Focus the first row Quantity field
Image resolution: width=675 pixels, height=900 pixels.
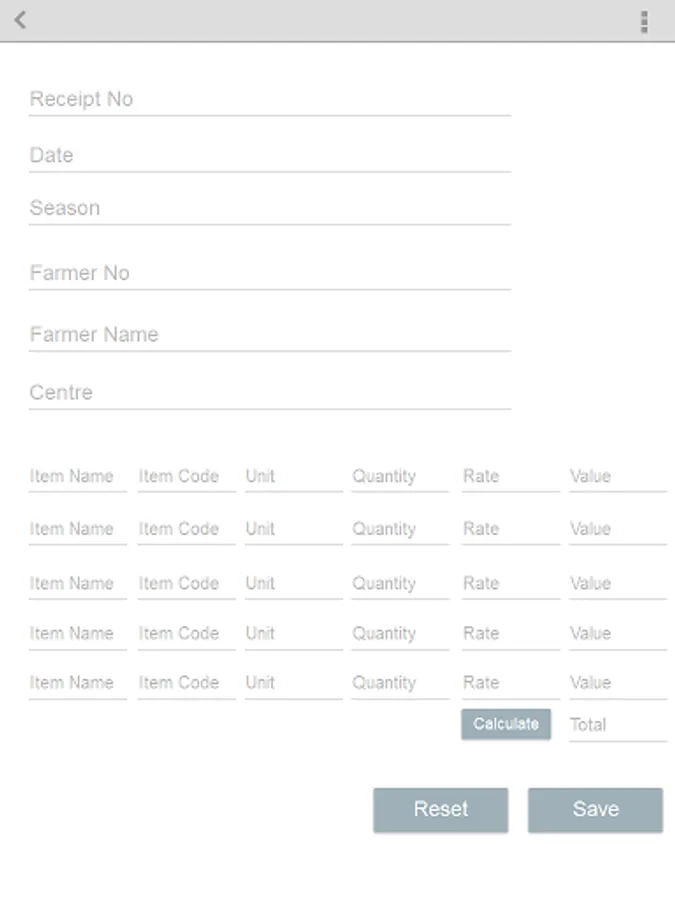[399, 476]
